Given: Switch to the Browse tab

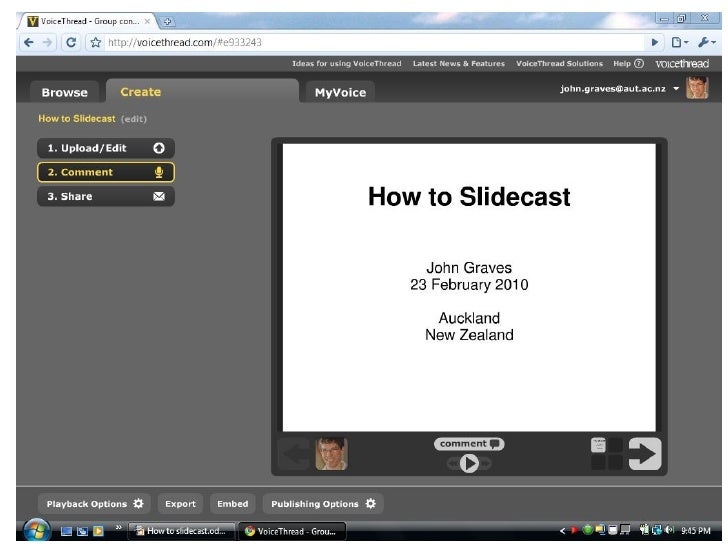Looking at the screenshot, I should 64,93.
